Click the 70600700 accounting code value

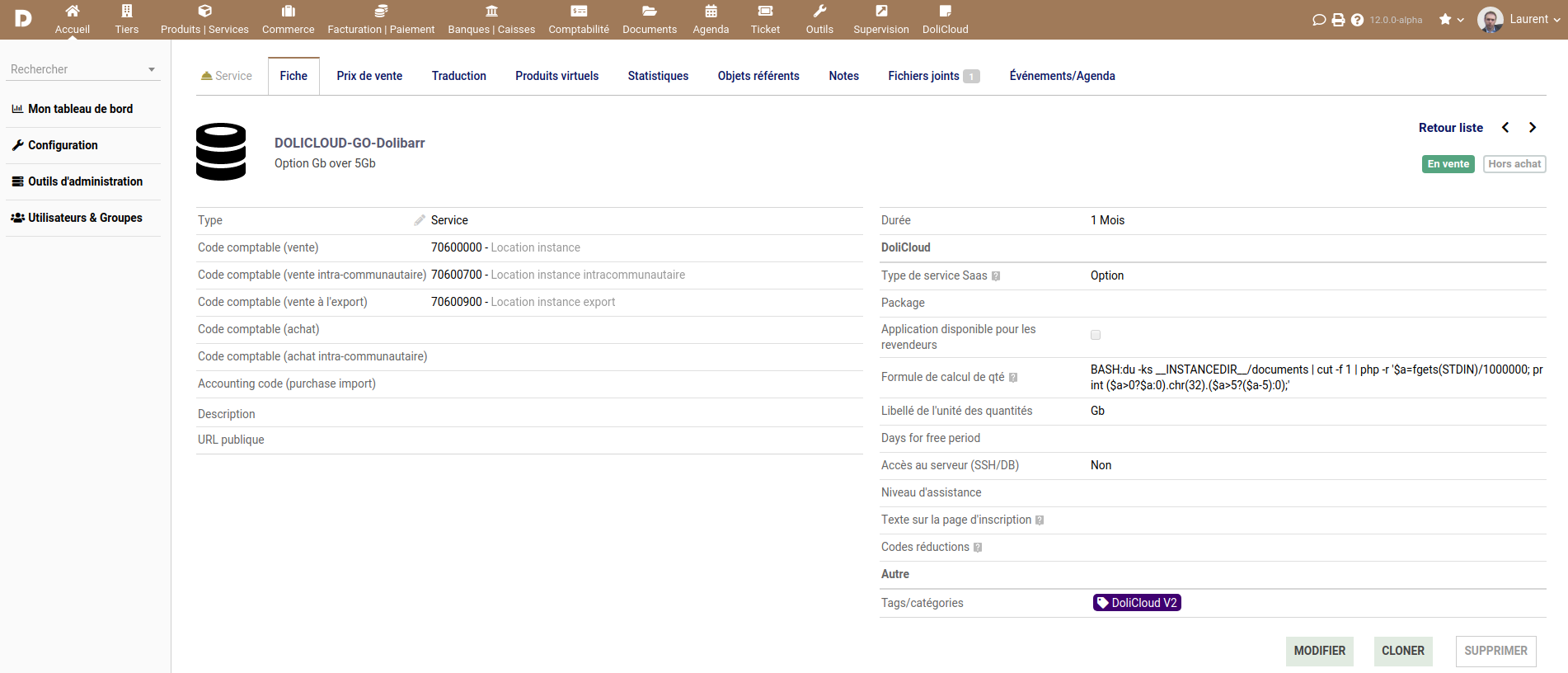click(x=456, y=275)
